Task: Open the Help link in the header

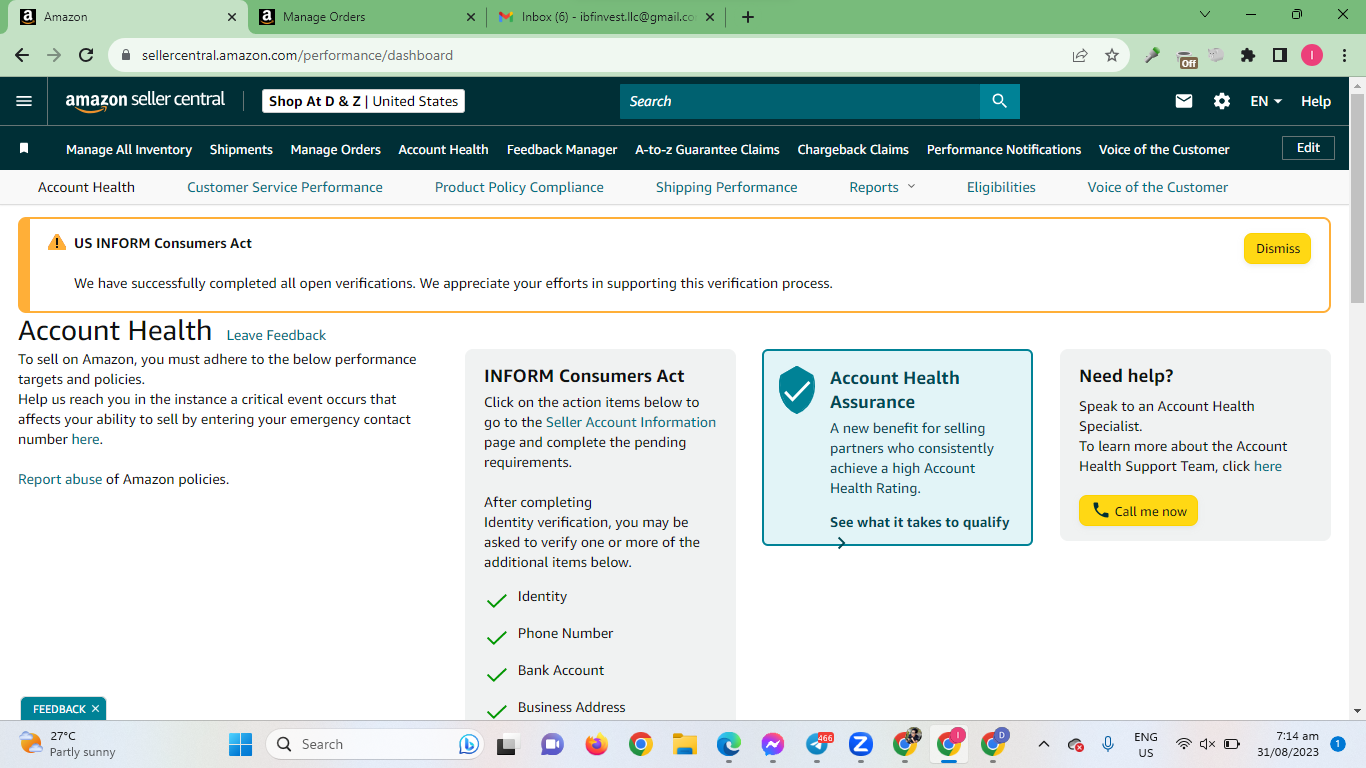Action: (1316, 101)
